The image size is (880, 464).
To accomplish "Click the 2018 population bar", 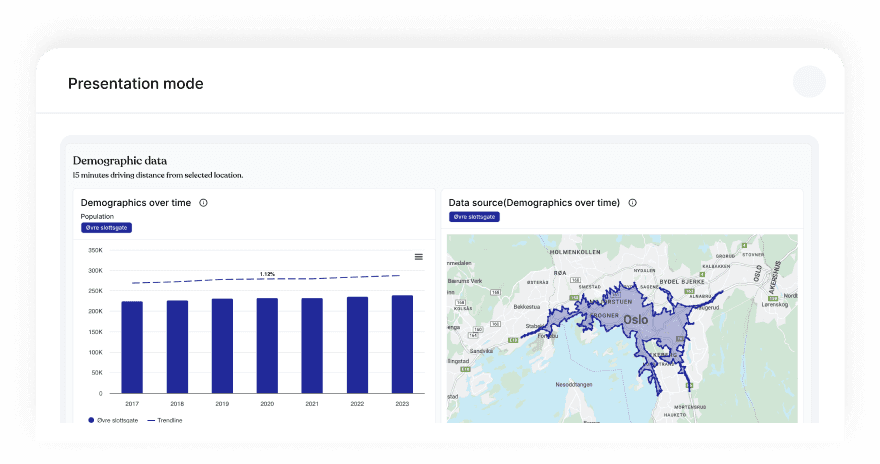I will coord(177,347).
